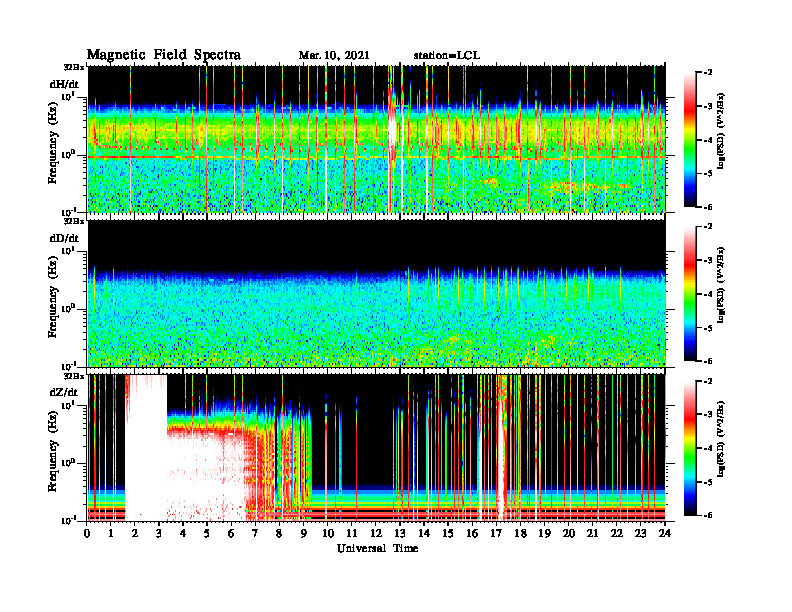Click the "-4" tick on dH/dt colorbar
792x612 pixels.
coord(707,140)
